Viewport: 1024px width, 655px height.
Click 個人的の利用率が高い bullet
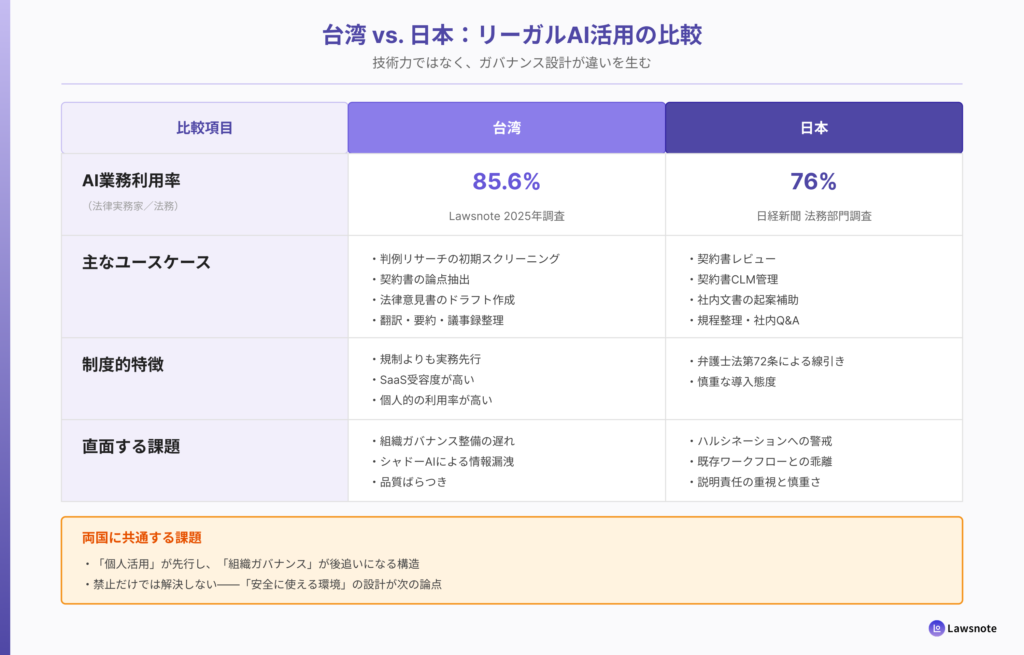point(431,400)
